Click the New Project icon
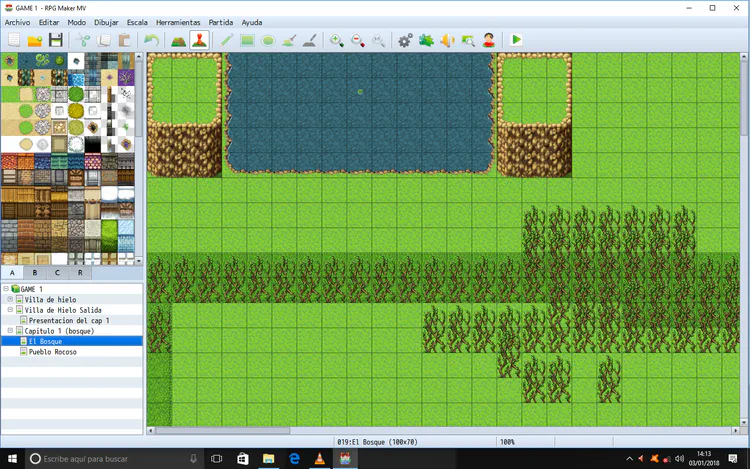Image resolution: width=750 pixels, height=469 pixels. tap(14, 40)
